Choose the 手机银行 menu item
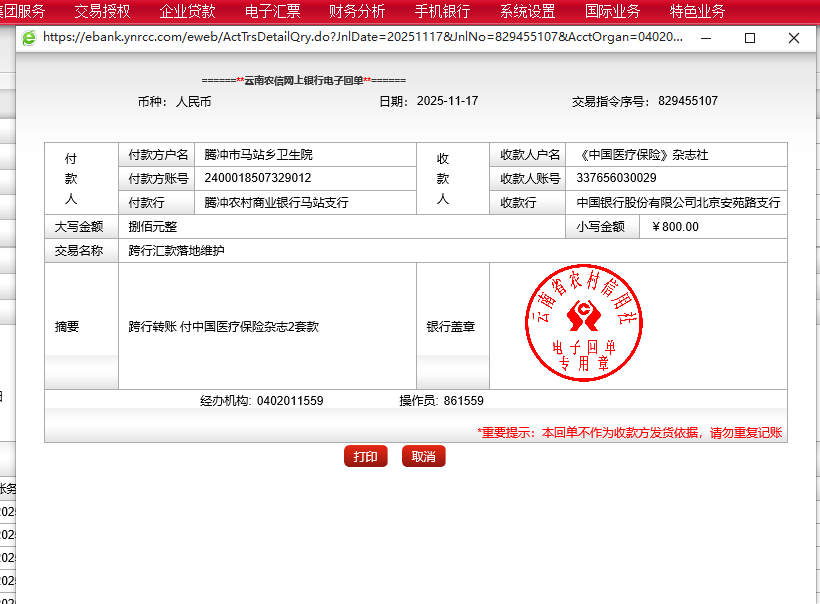Screen dimensions: 820x604 click(442, 12)
